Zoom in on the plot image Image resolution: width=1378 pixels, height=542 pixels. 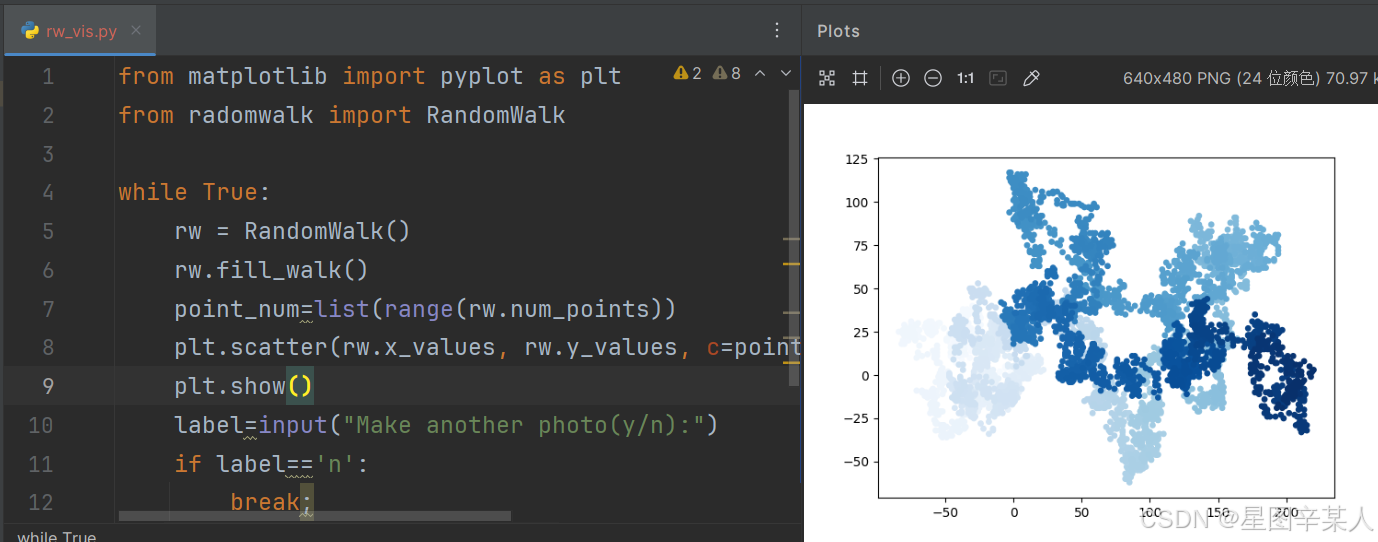[x=901, y=78]
